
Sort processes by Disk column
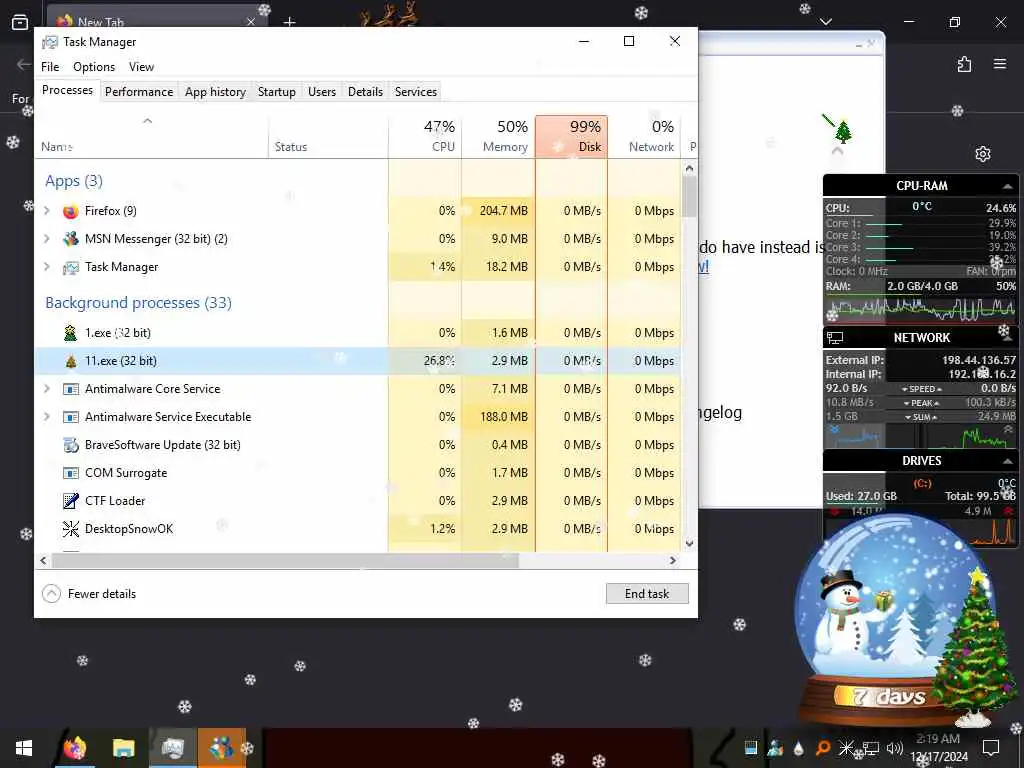(571, 136)
